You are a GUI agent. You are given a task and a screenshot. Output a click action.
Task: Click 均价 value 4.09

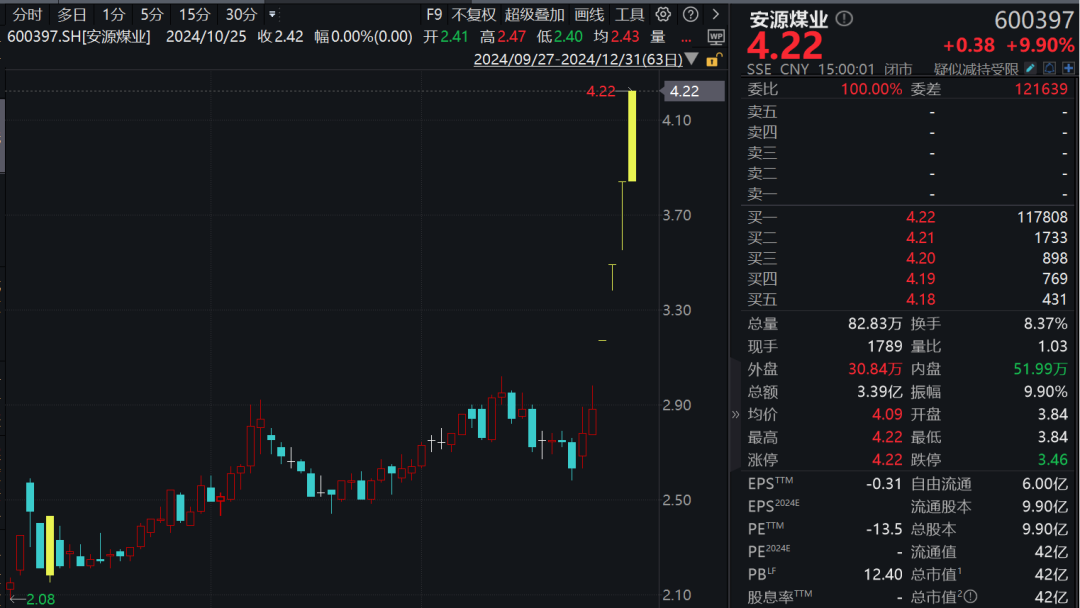[x=887, y=415]
